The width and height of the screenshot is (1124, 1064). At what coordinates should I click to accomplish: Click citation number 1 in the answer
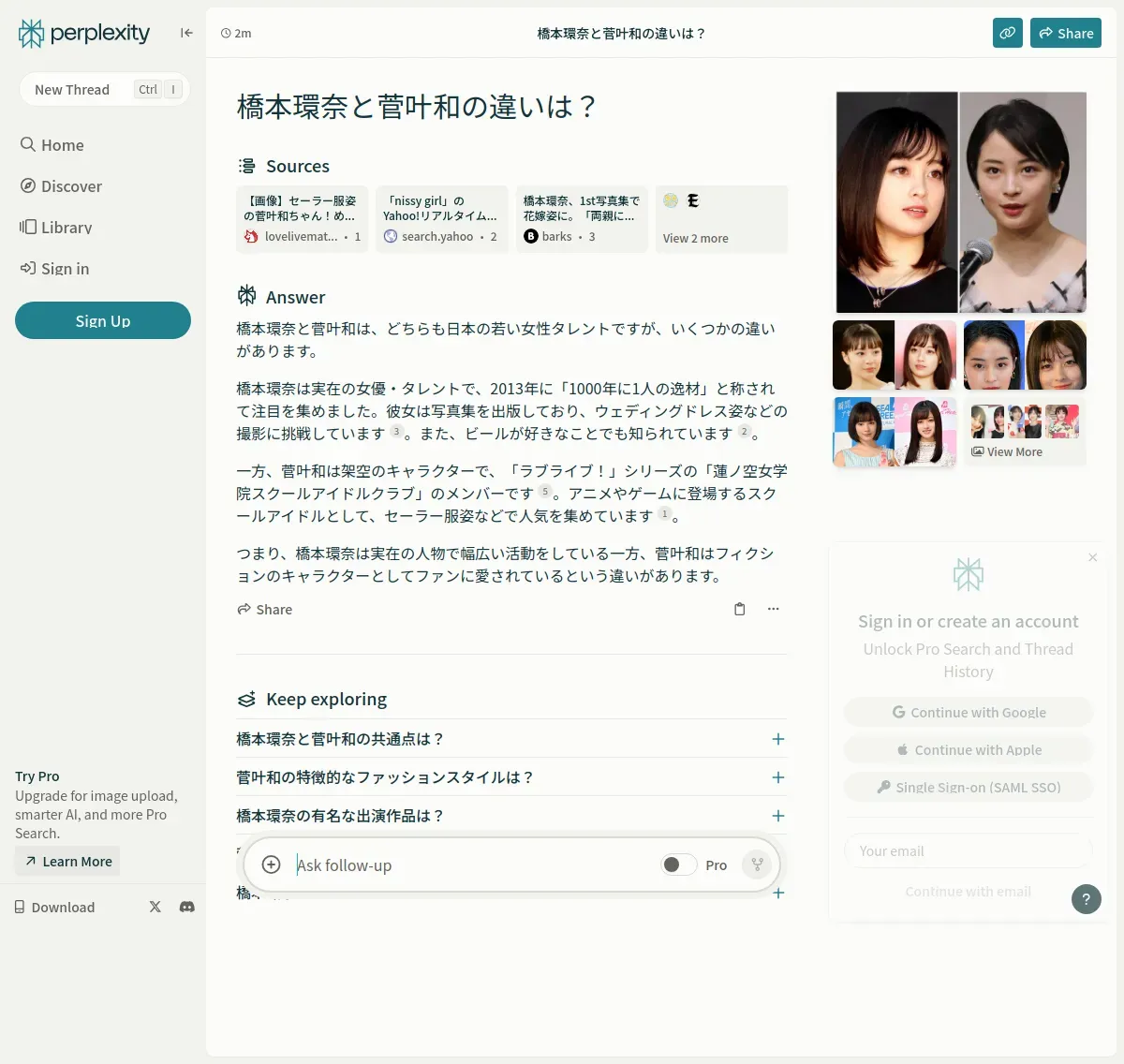[664, 514]
